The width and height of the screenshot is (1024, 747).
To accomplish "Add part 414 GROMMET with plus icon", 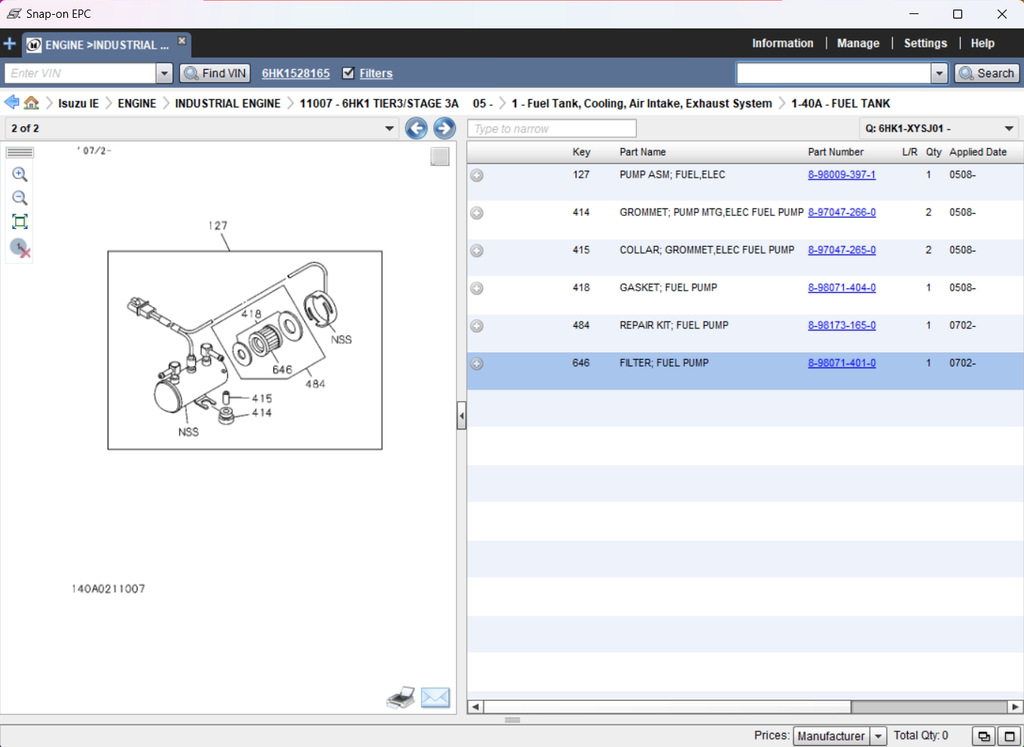I will [477, 213].
